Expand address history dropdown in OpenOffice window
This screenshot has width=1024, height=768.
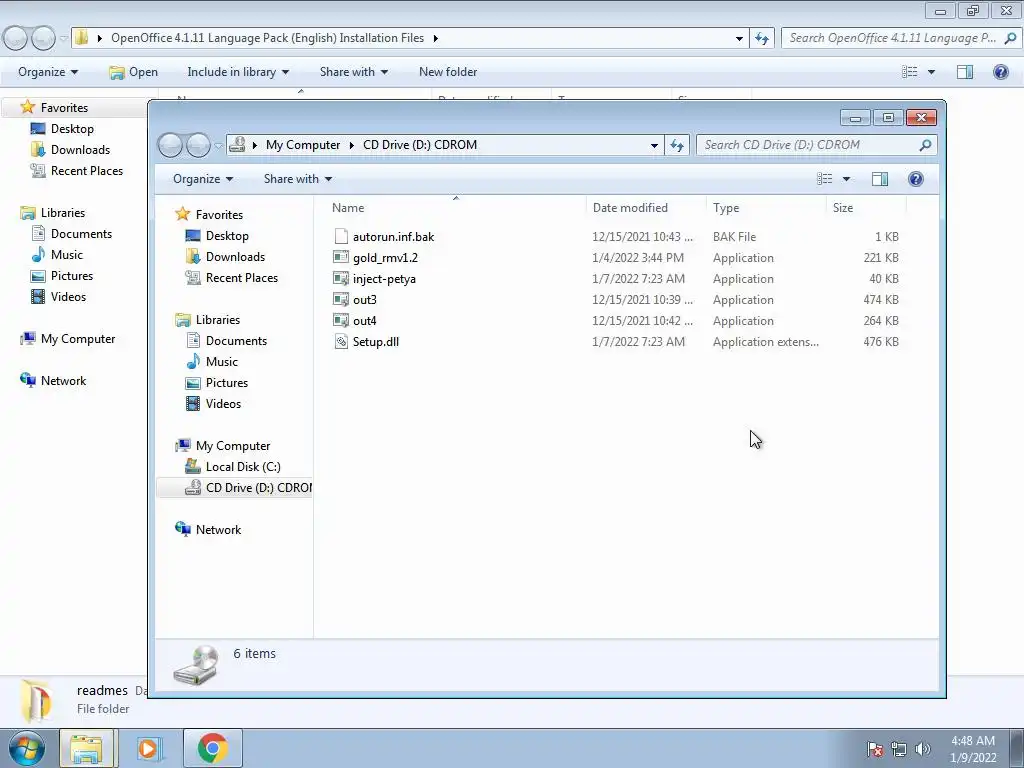[x=739, y=38]
